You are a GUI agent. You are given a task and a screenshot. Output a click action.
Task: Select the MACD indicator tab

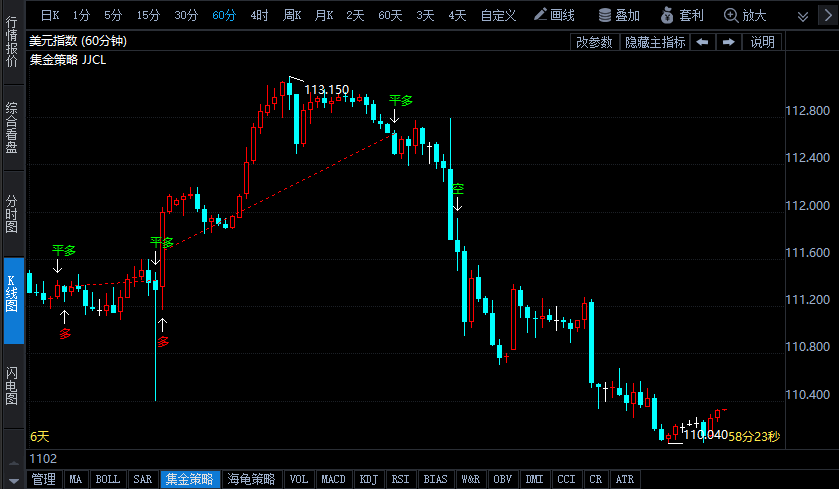333,479
